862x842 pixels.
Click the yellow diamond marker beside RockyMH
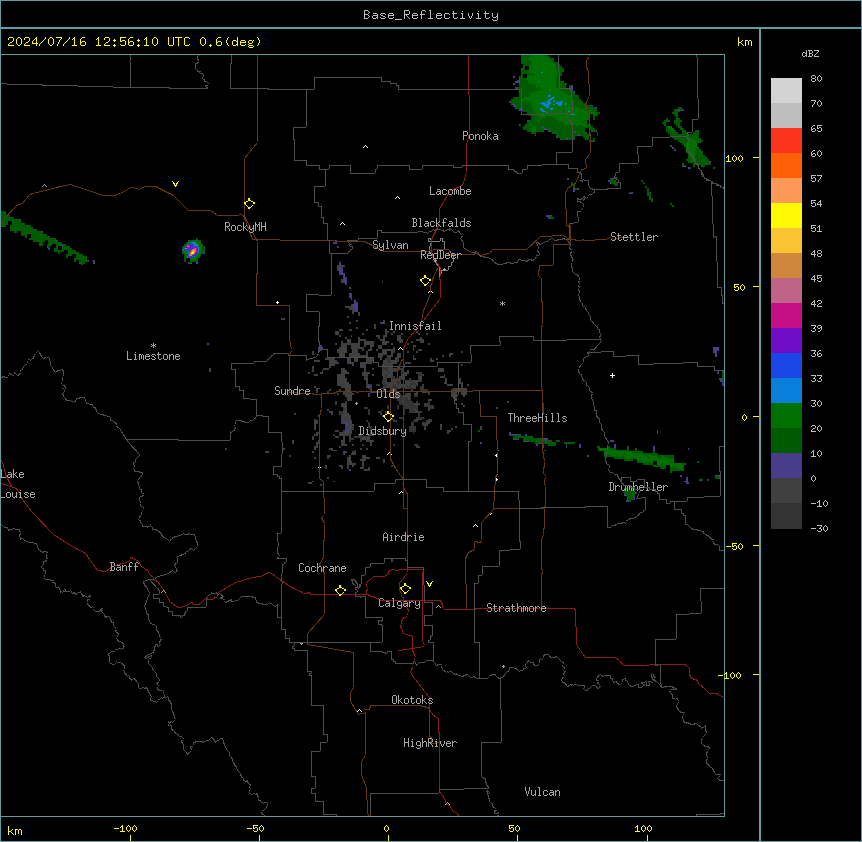click(x=249, y=204)
